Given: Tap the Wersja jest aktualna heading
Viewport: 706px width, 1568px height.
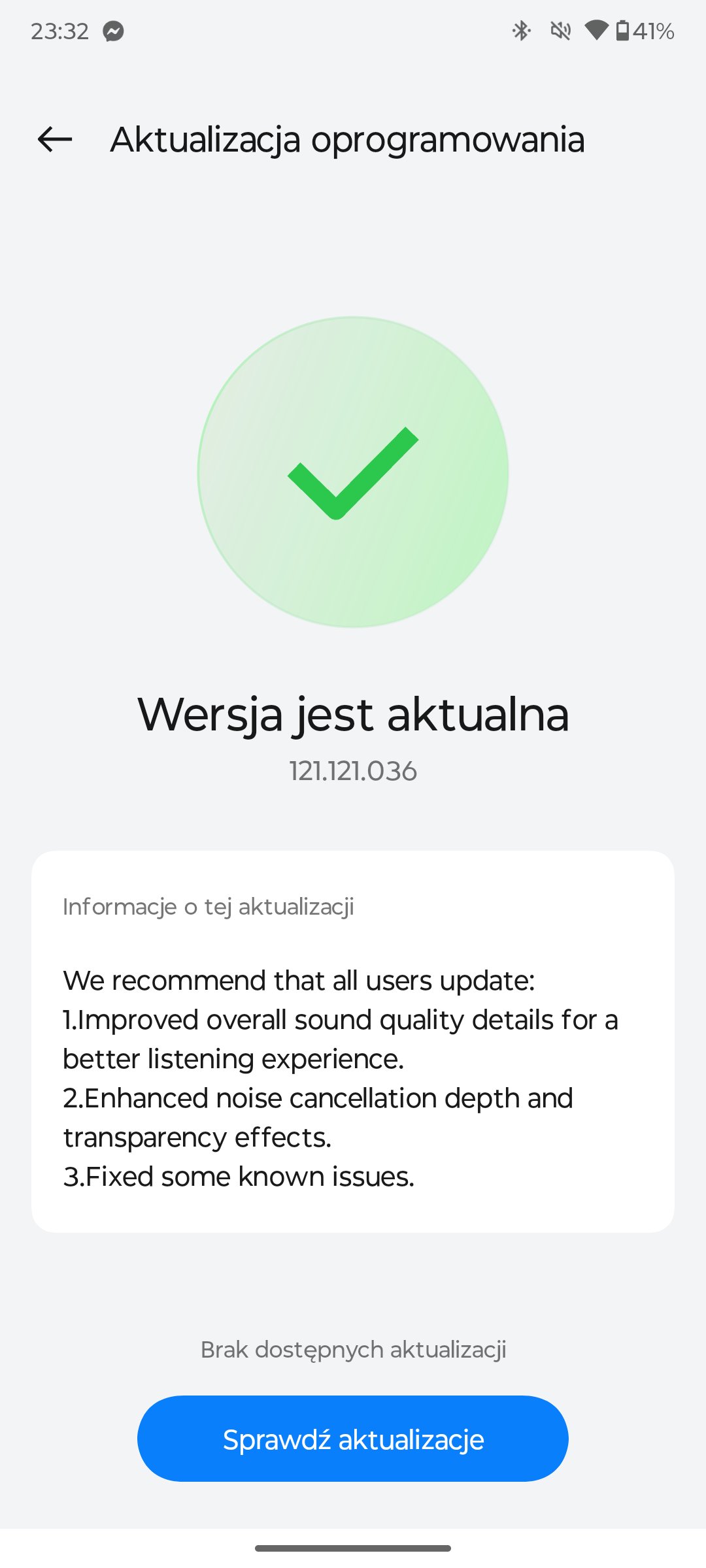Looking at the screenshot, I should coord(353,715).
